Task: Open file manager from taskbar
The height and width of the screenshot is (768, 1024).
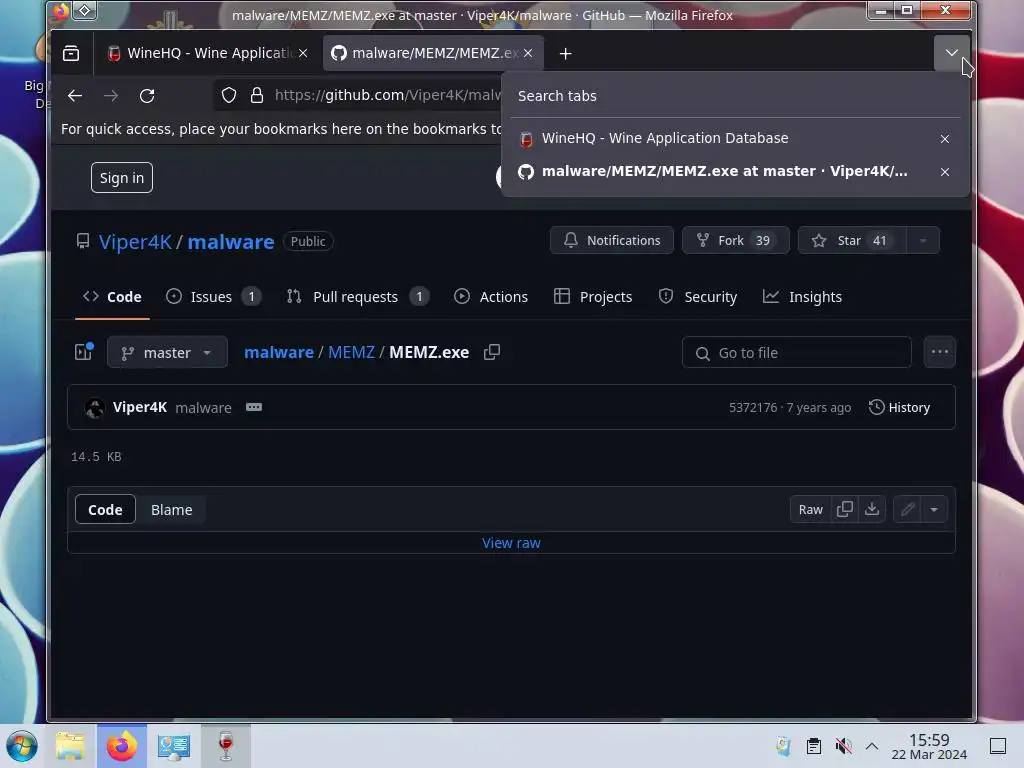Action: 70,746
